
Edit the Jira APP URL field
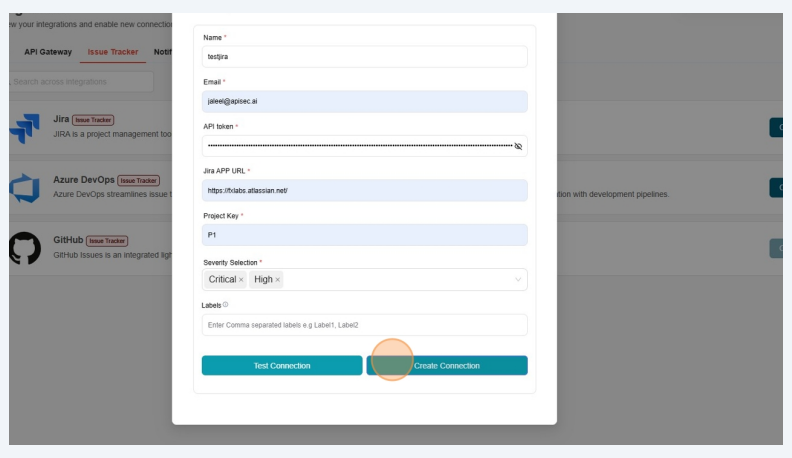coord(364,190)
